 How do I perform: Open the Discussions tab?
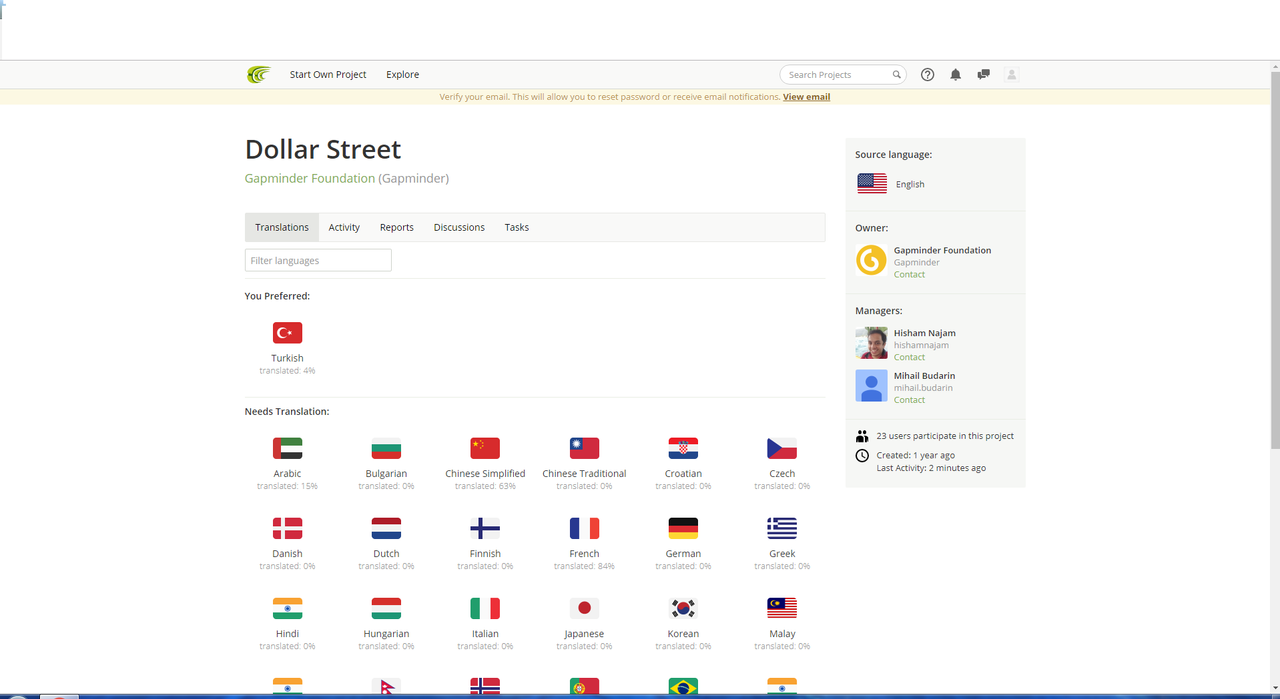[459, 227]
